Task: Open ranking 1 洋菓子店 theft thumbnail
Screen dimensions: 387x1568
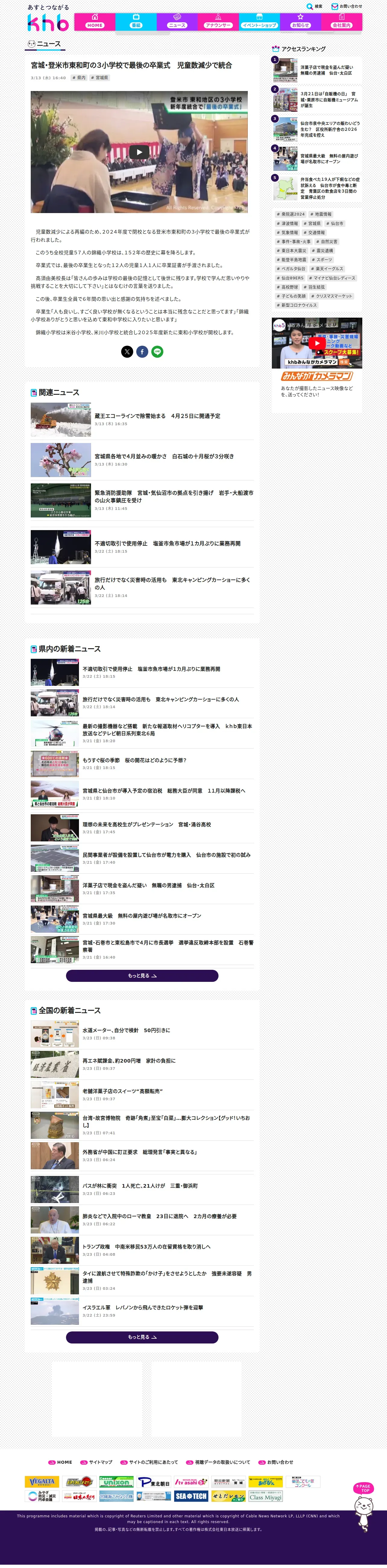Action: [x=285, y=70]
